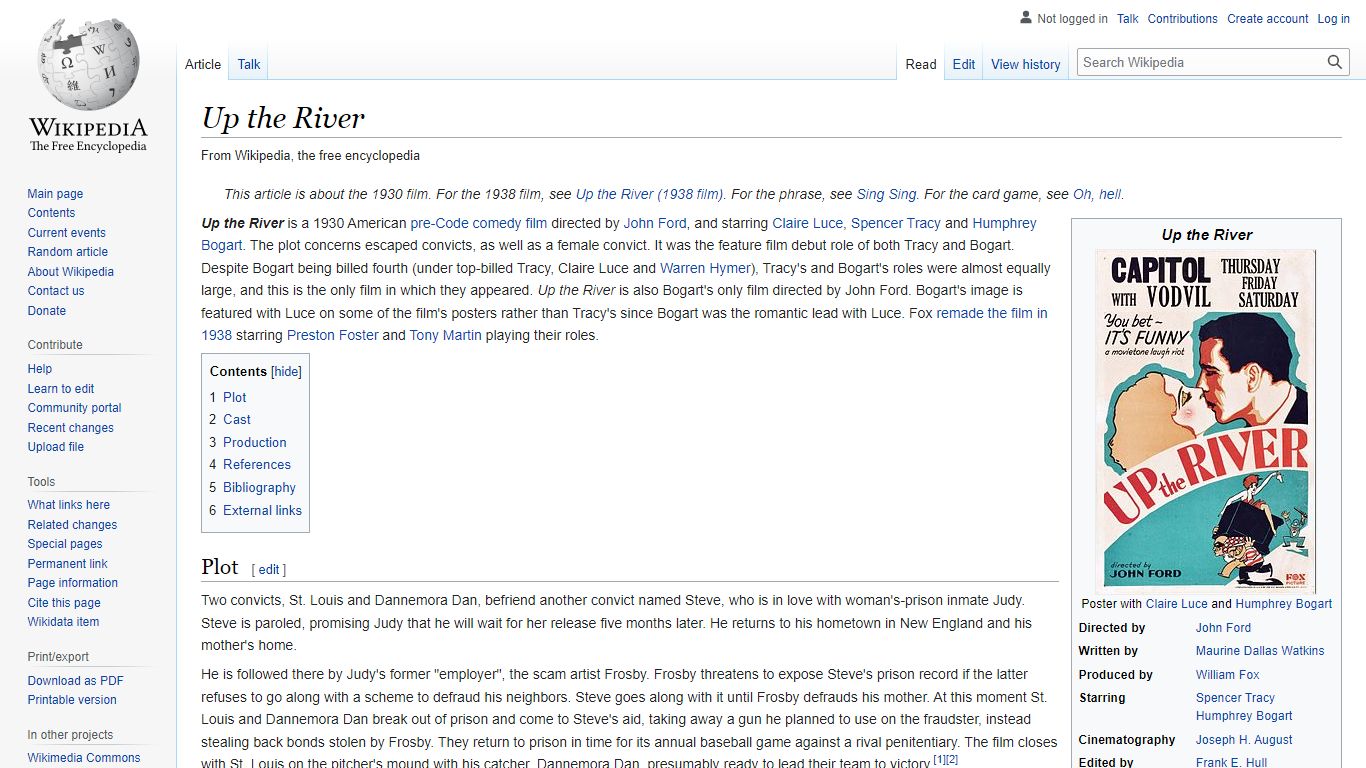The width and height of the screenshot is (1366, 768).
Task: Click Permanent link
Action: [67, 564]
